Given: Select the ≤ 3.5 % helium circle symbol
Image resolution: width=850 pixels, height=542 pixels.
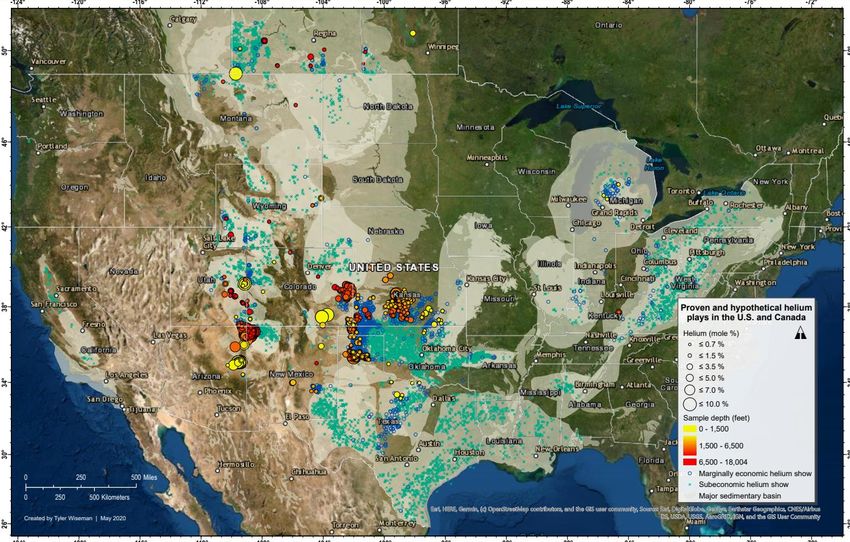Looking at the screenshot, I should pos(690,366).
